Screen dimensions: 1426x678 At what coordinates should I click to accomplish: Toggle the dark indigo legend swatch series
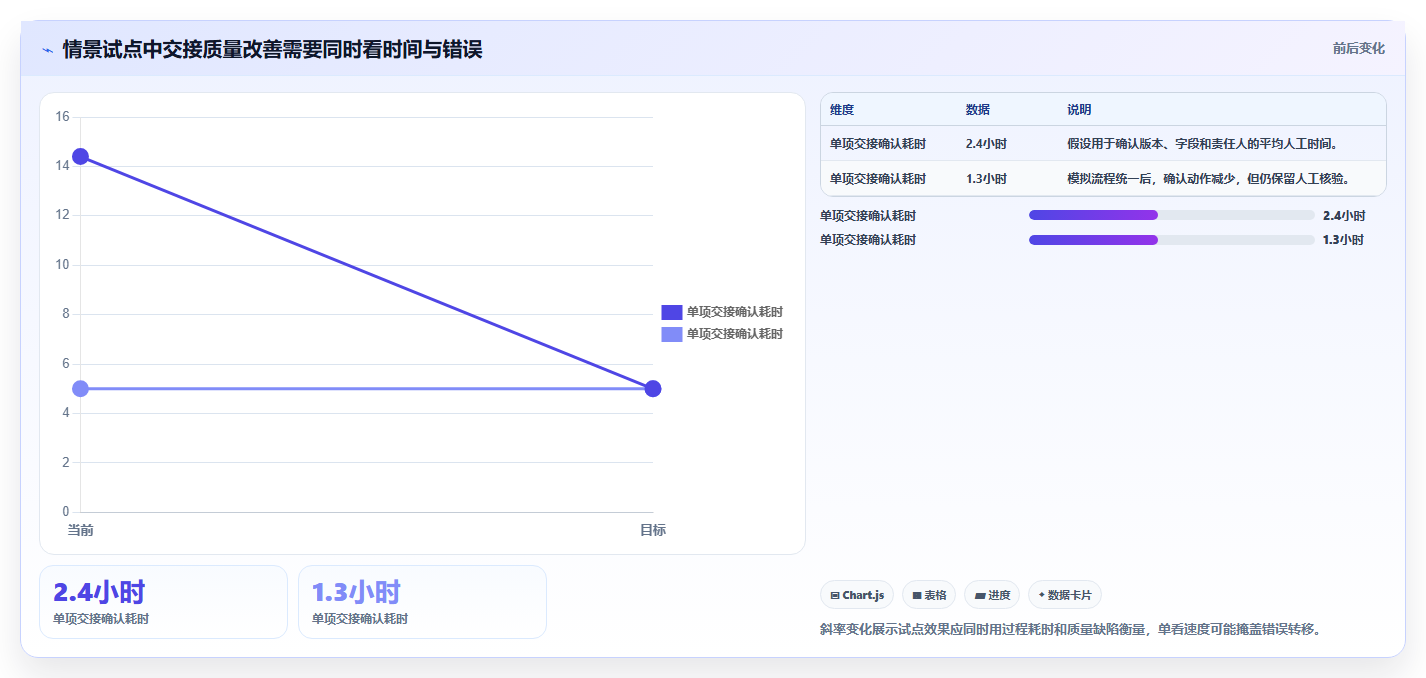tap(671, 312)
